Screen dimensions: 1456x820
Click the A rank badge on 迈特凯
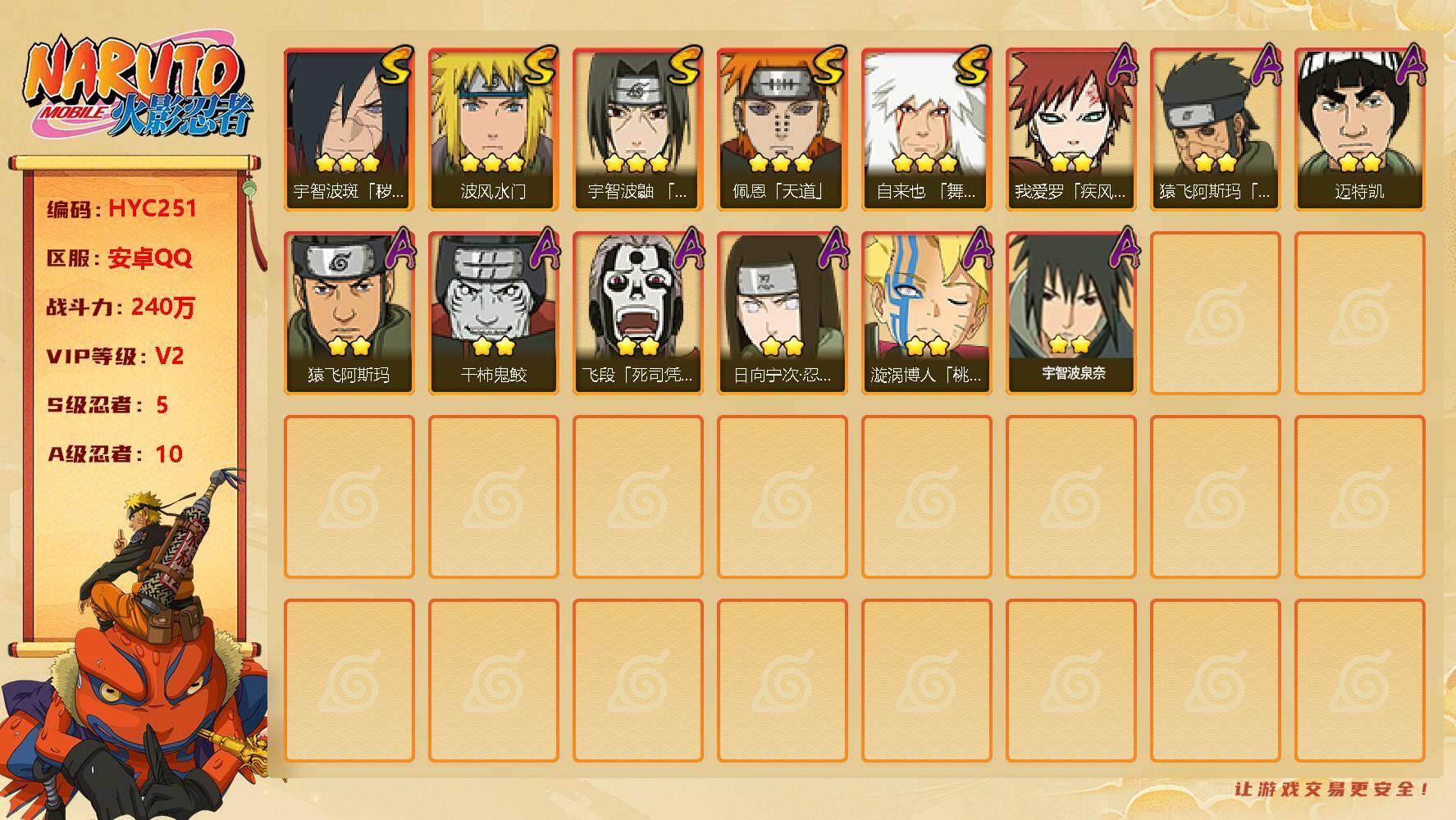point(1411,65)
